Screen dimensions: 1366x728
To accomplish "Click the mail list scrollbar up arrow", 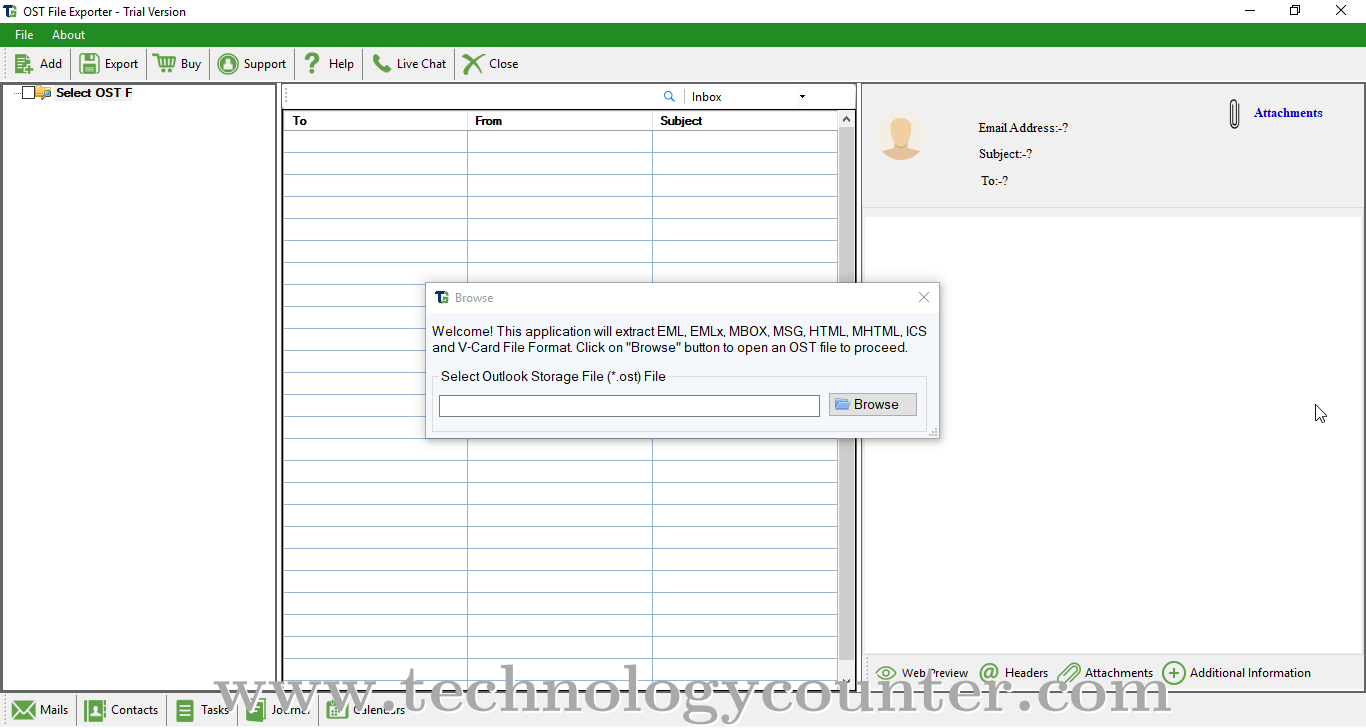I will (847, 120).
